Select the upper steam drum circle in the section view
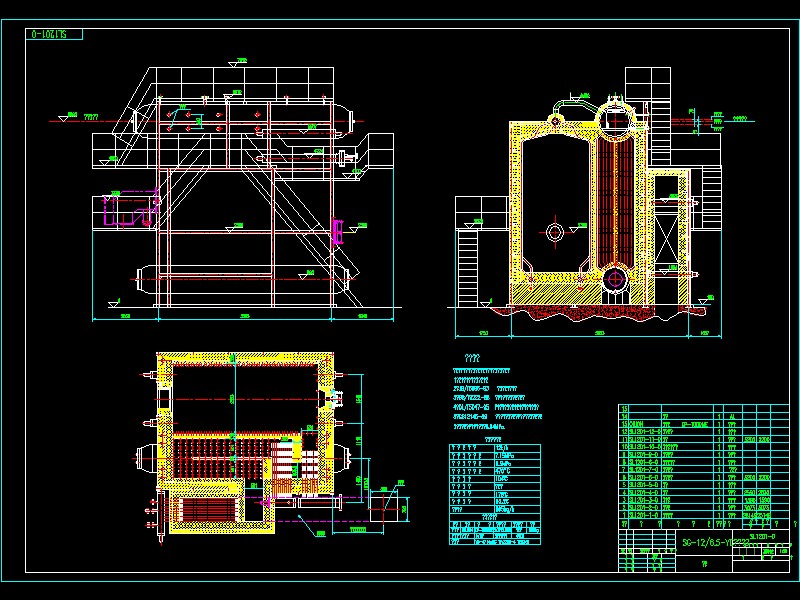800x600 pixels. pyautogui.click(x=616, y=120)
